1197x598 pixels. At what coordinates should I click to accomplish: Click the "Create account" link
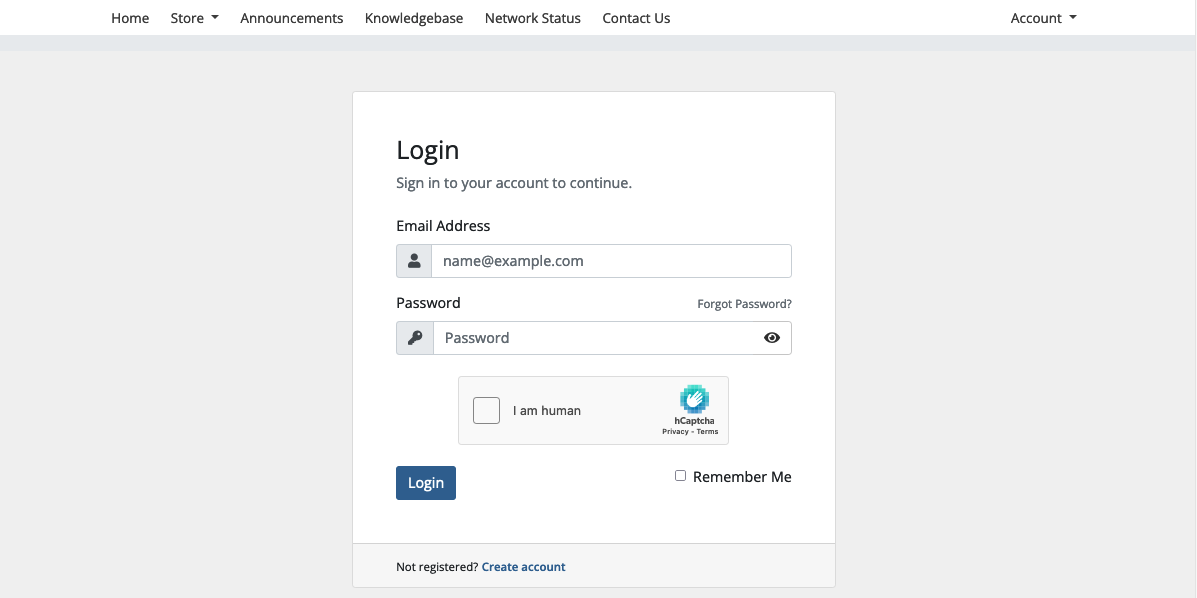[x=523, y=566]
